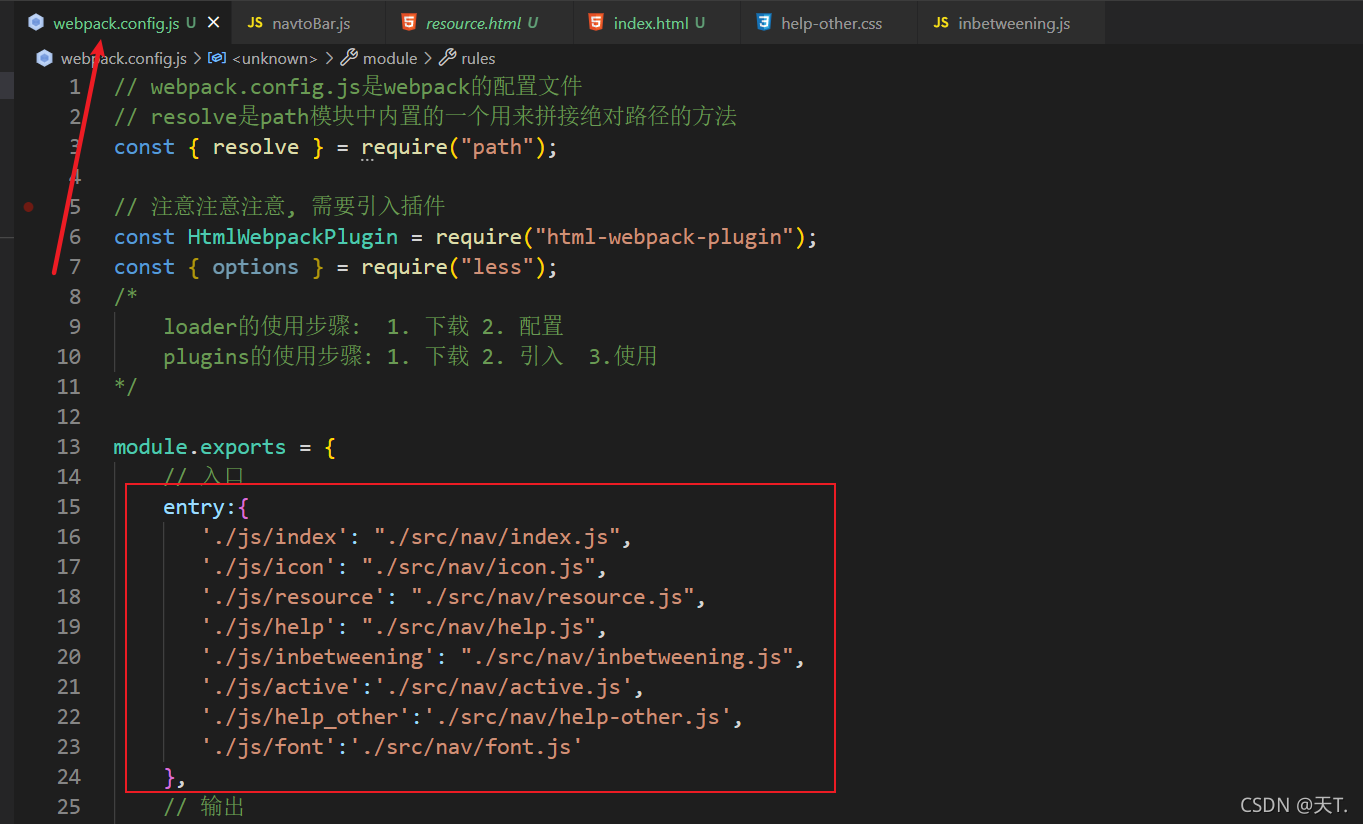The image size is (1363, 824).
Task: Click the 'entry' property key
Action: [x=194, y=507]
